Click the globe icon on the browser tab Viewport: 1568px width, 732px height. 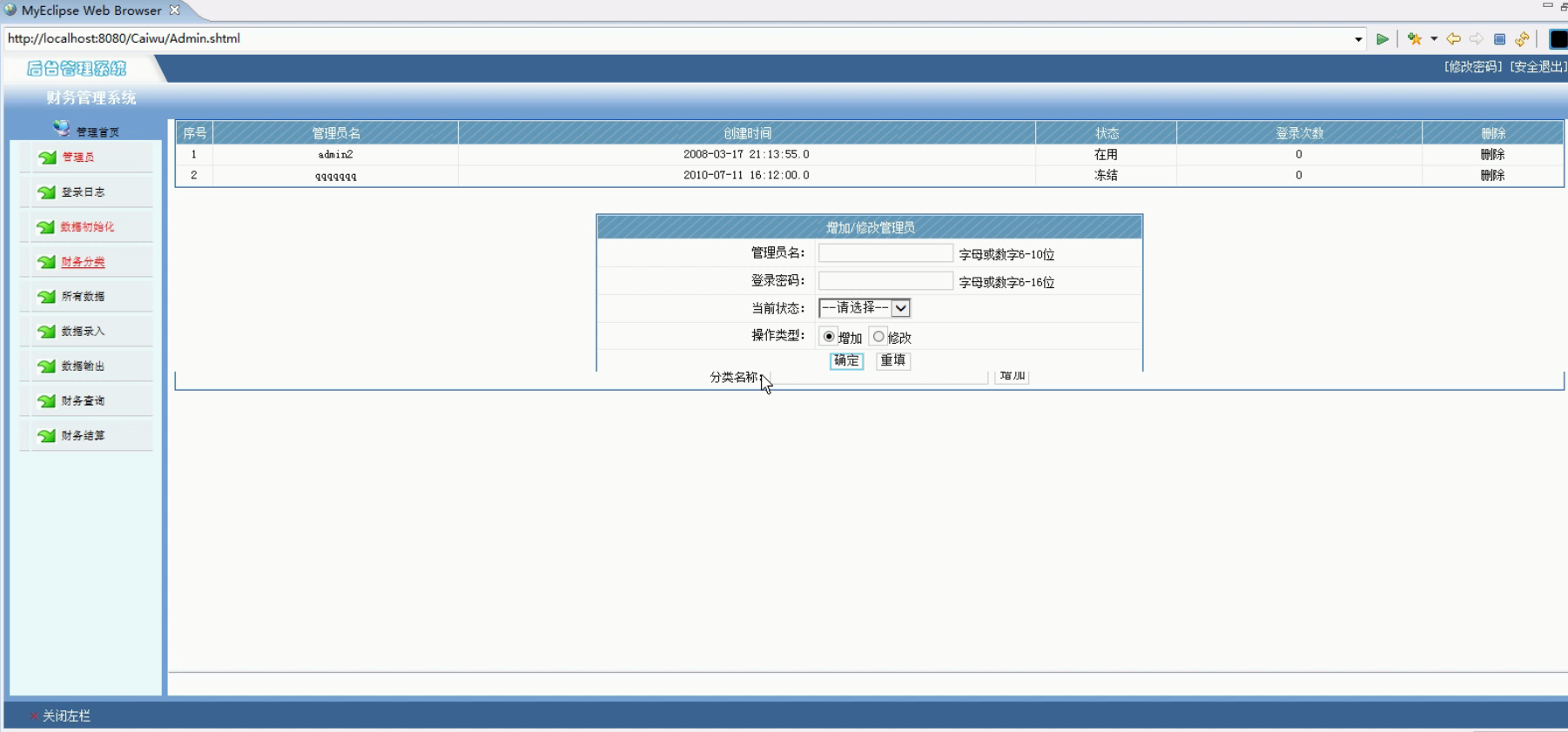(10, 10)
